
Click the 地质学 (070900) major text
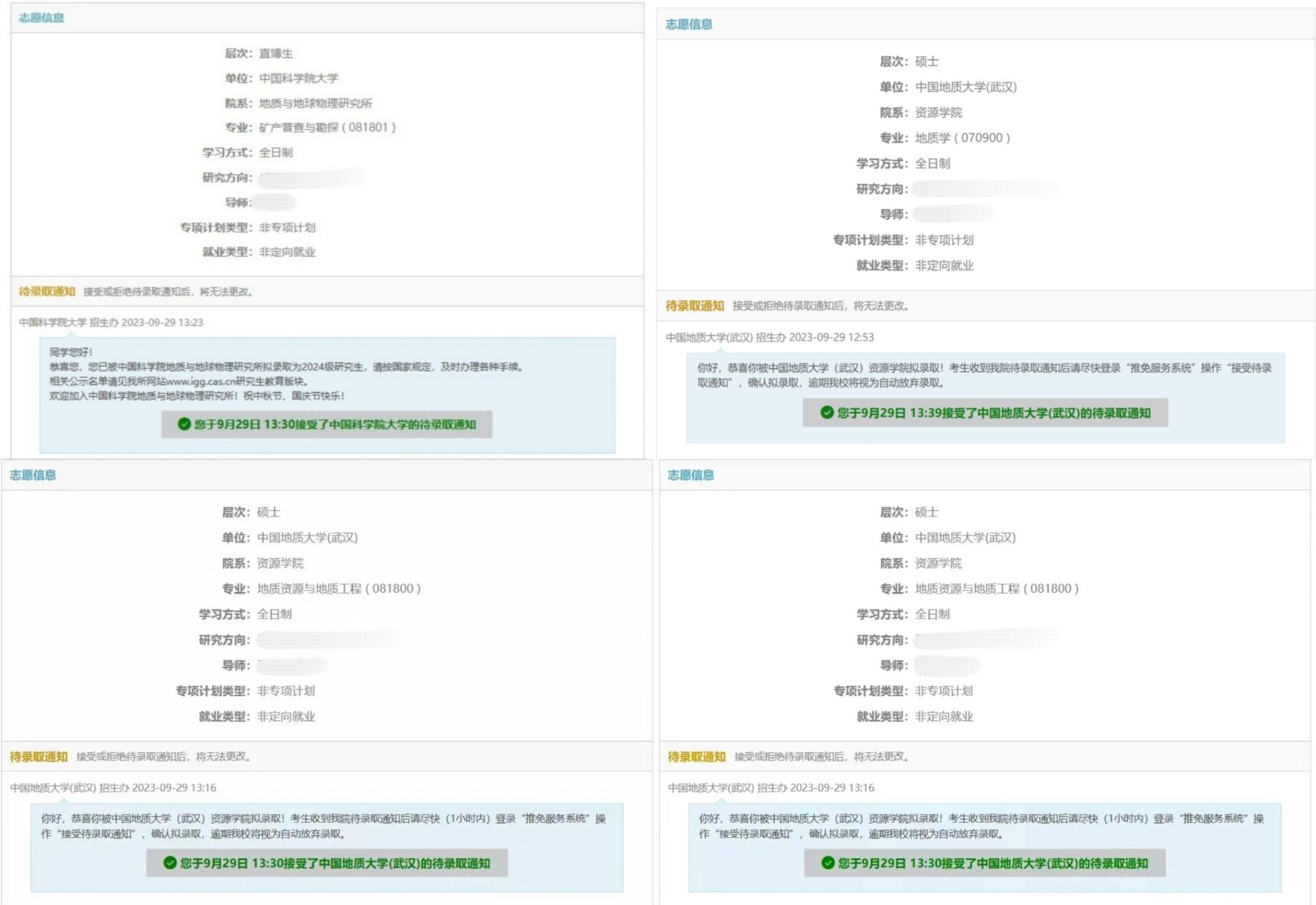(962, 138)
